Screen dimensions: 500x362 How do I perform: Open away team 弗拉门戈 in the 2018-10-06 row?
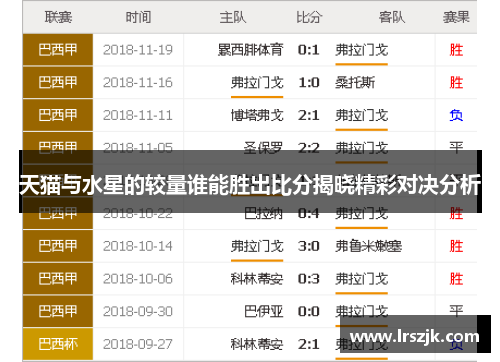tap(362, 279)
